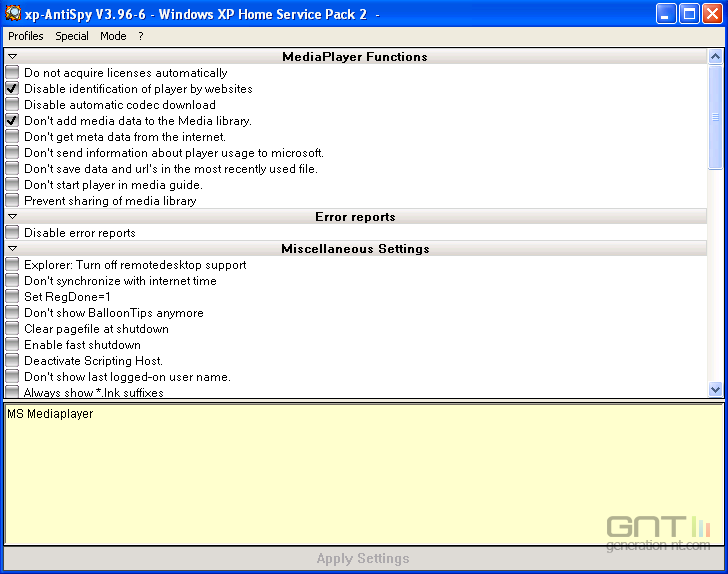Click the Miscellaneous Settings header text

pyautogui.click(x=355, y=249)
